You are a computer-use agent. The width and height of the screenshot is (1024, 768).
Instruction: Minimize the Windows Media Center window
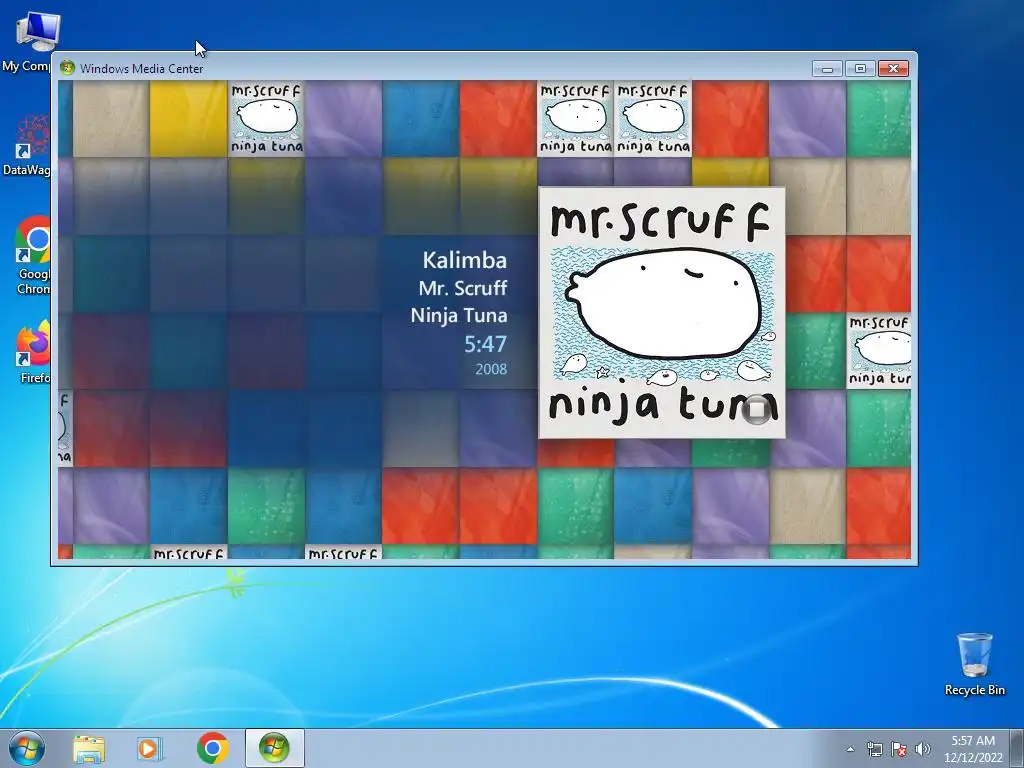pos(827,69)
